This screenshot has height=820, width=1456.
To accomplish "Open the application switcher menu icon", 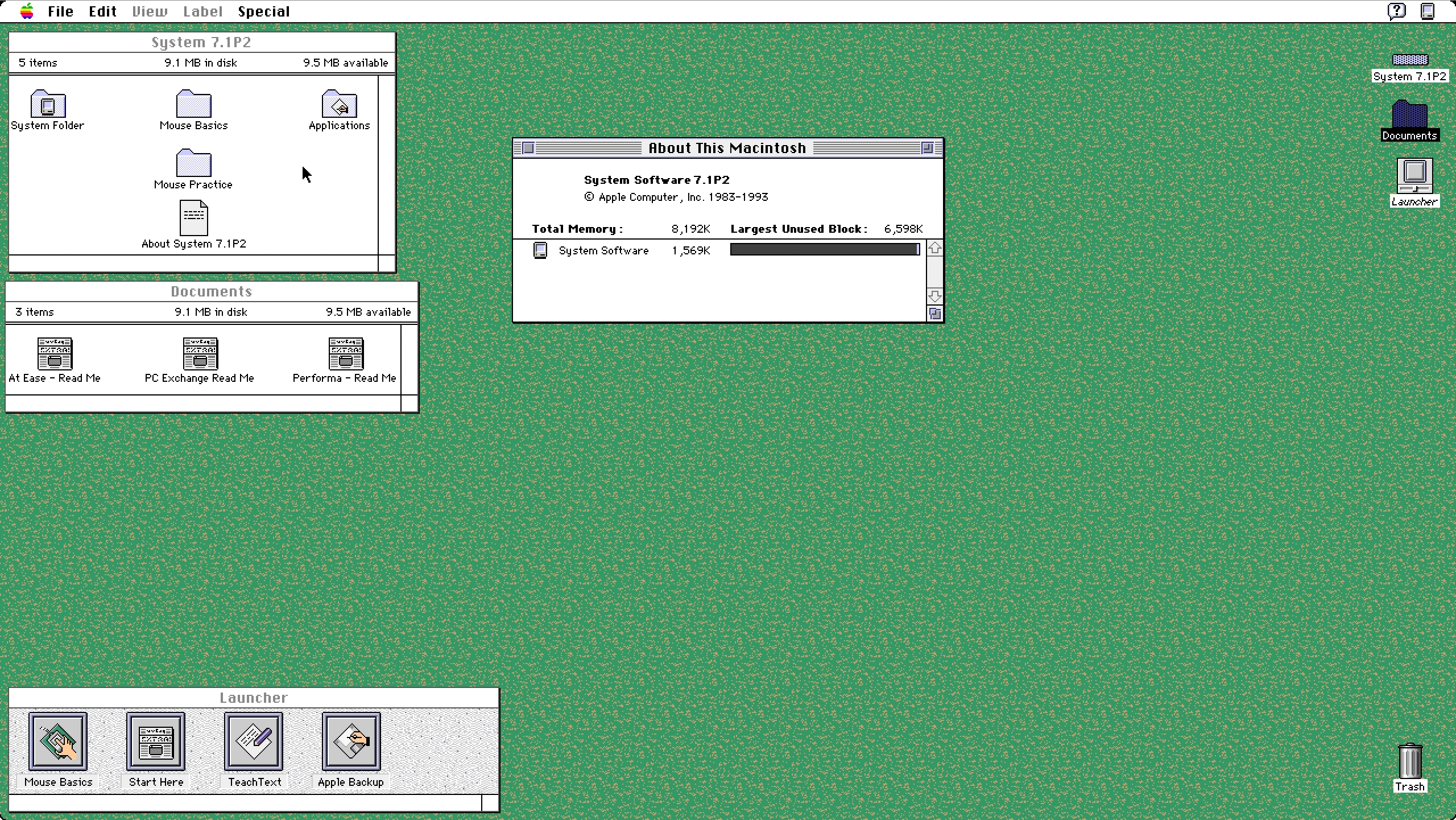I will pos(1428,11).
